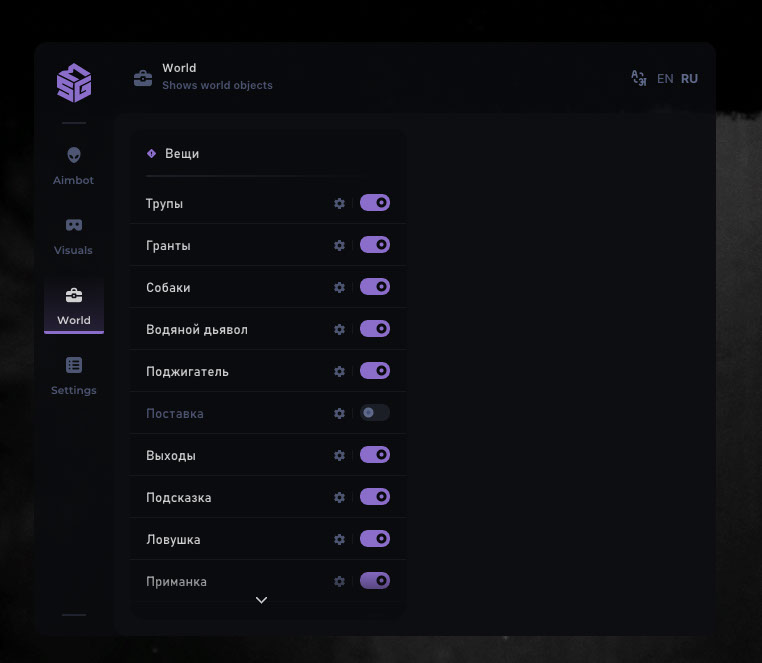762x663 pixels.
Task: Switch language to EN
Action: click(x=665, y=79)
